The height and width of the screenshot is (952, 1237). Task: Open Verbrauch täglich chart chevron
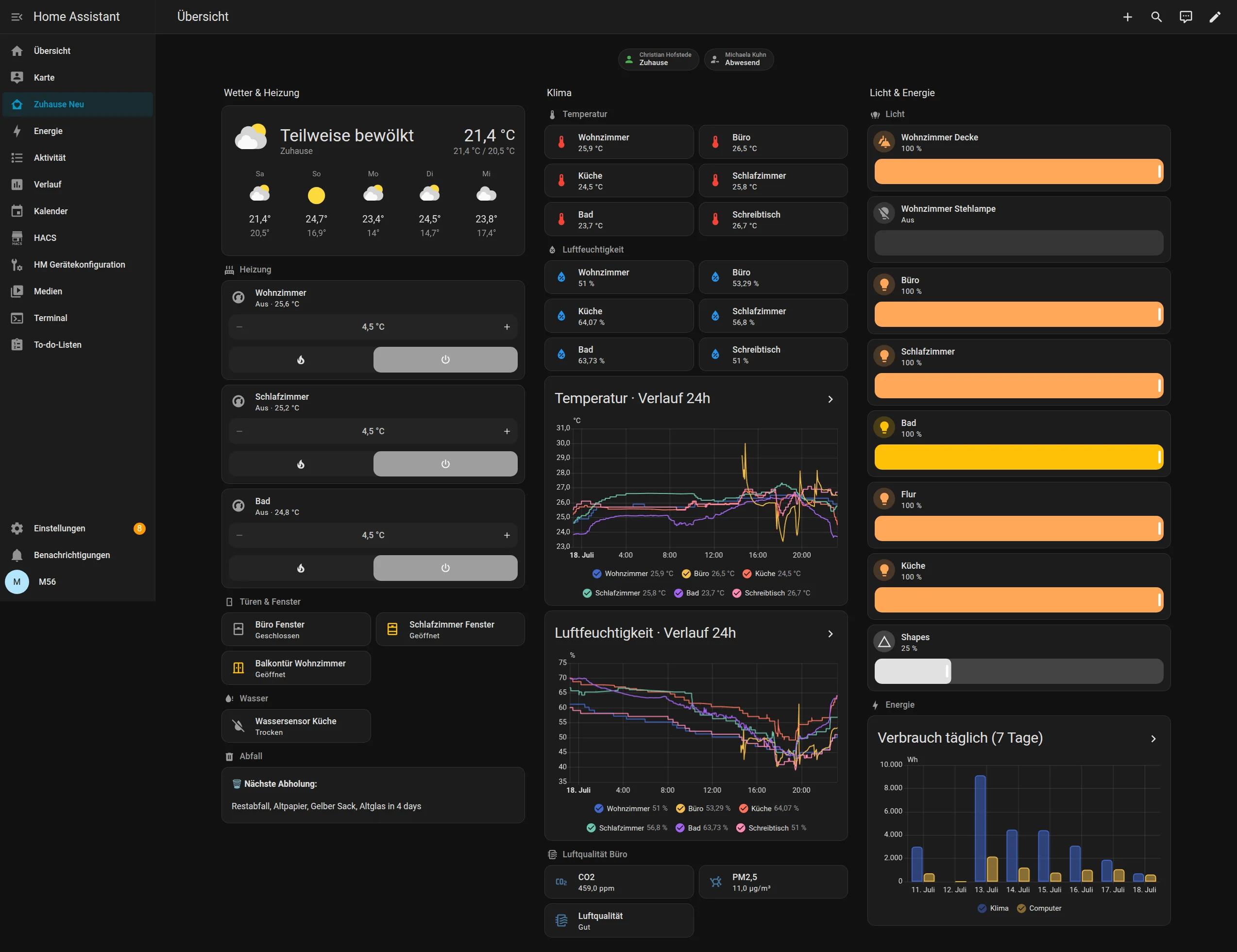[1153, 739]
